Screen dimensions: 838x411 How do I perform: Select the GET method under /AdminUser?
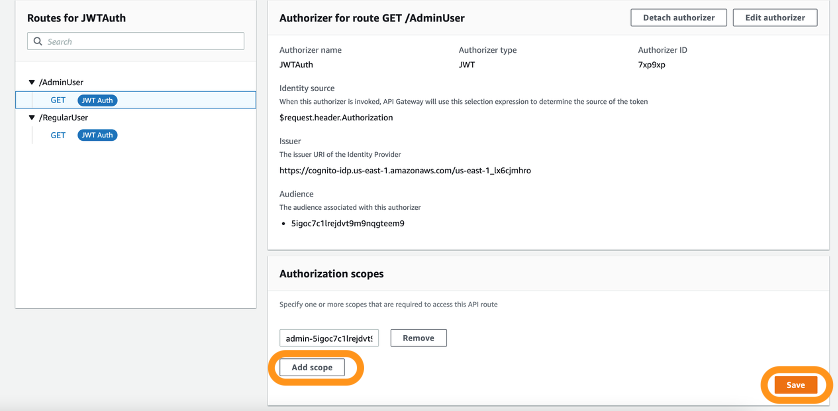[x=58, y=100]
